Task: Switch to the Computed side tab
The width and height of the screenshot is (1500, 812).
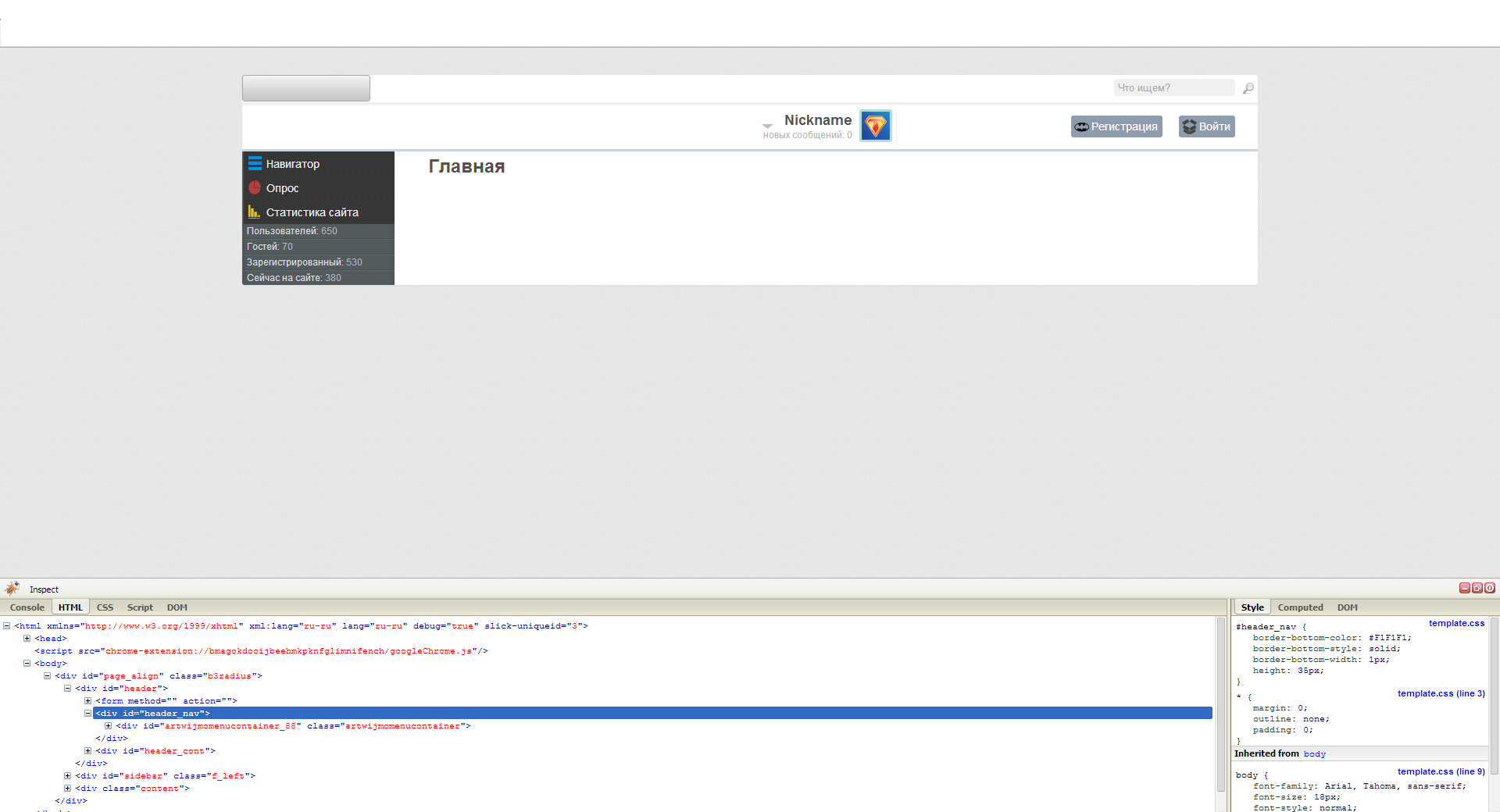Action: tap(1300, 607)
